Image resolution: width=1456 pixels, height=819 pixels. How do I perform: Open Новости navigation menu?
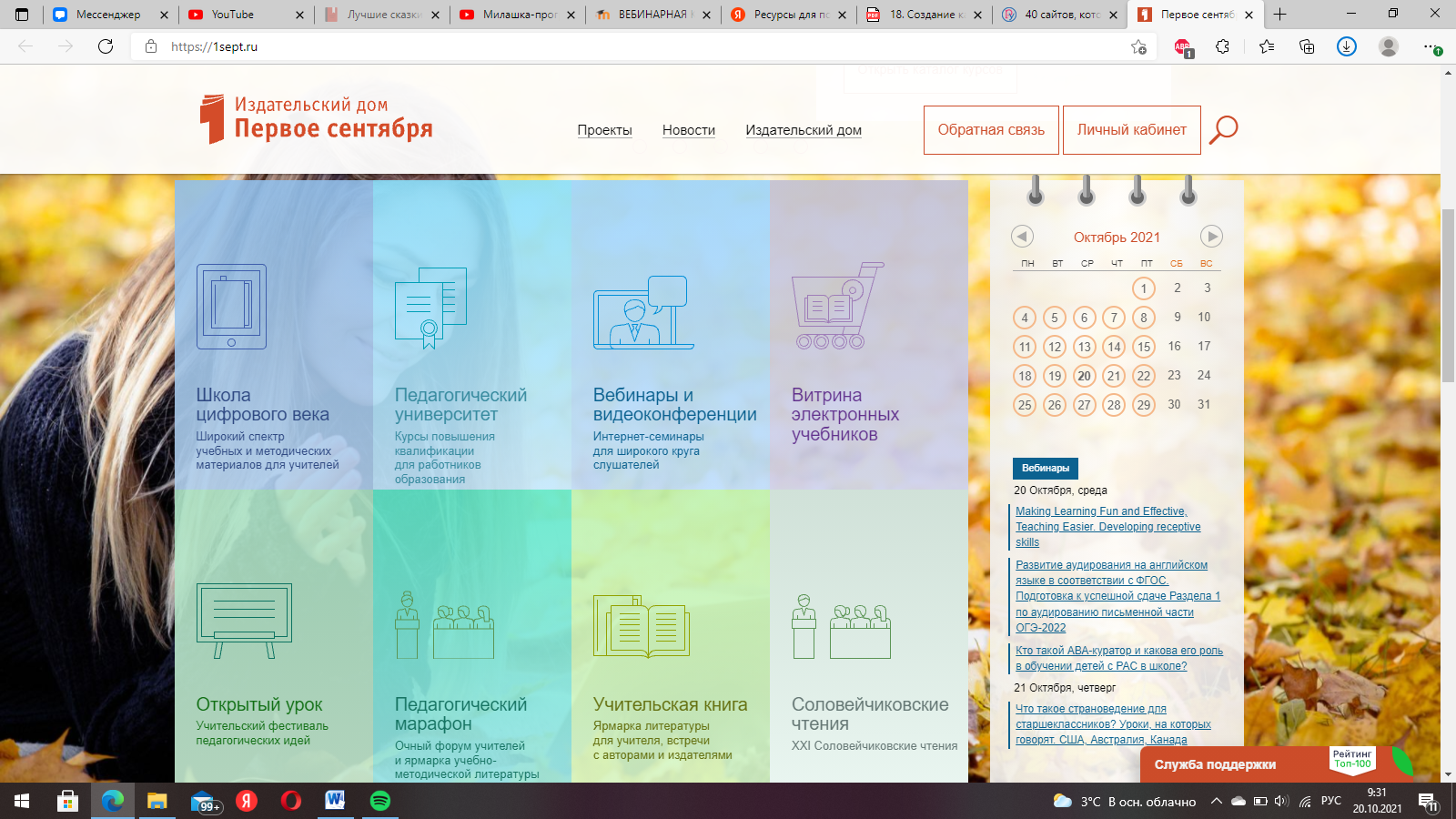coord(689,130)
